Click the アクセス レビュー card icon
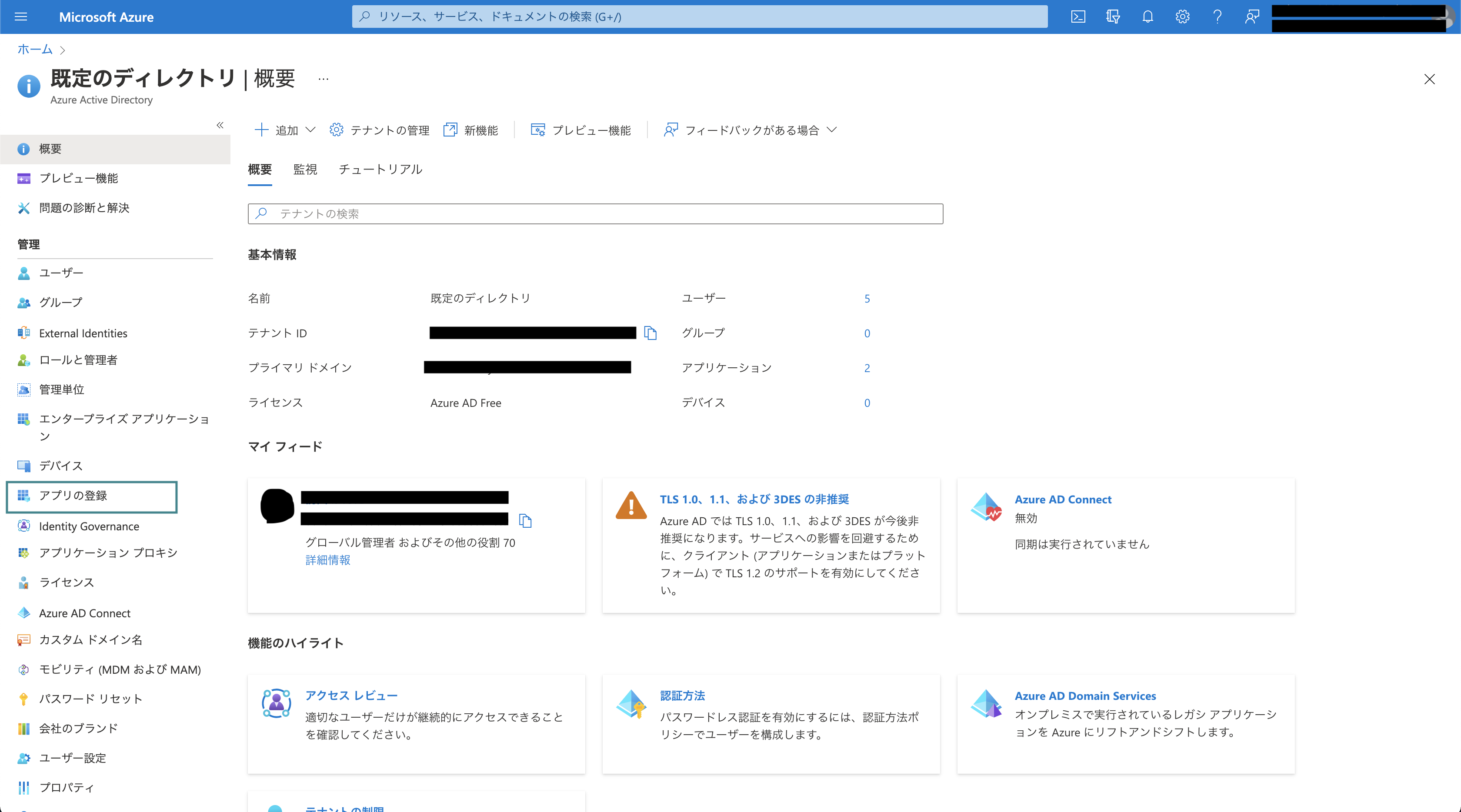Image resolution: width=1461 pixels, height=812 pixels. 276,704
